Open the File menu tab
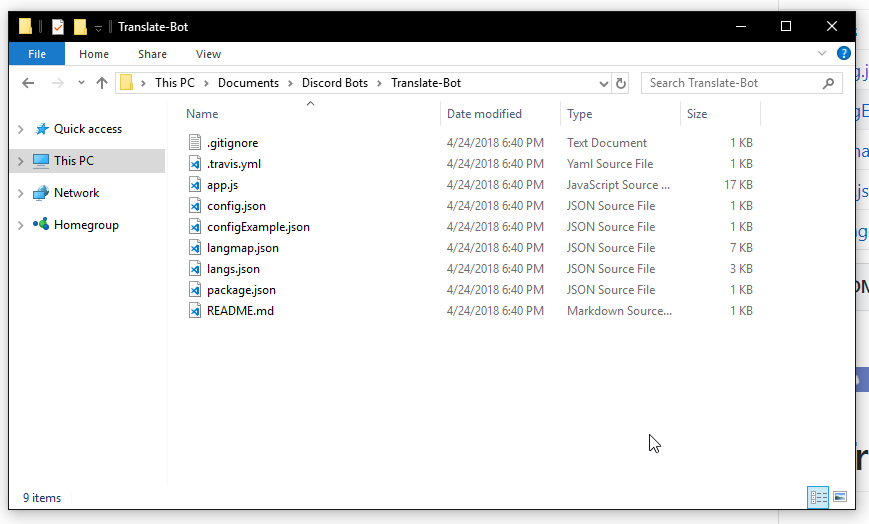Screen dimensions: 869x524 point(37,54)
